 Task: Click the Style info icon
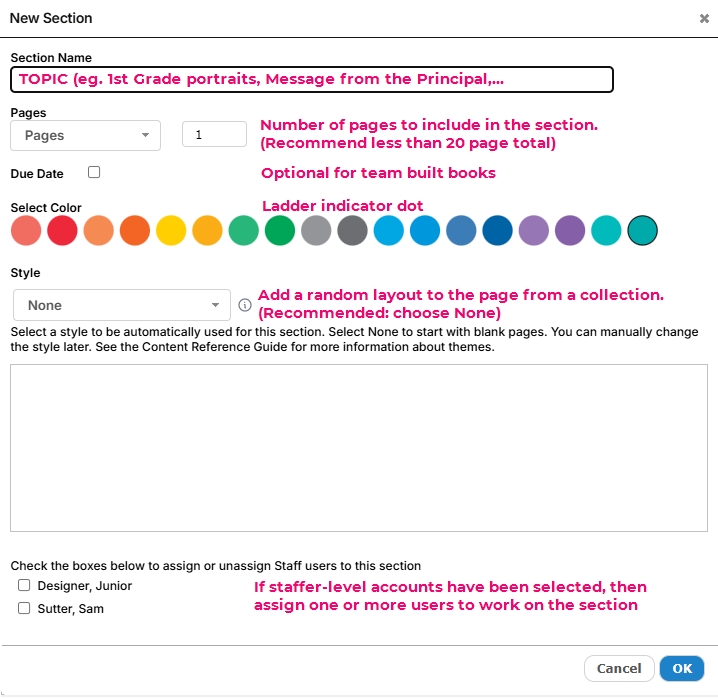(x=245, y=305)
